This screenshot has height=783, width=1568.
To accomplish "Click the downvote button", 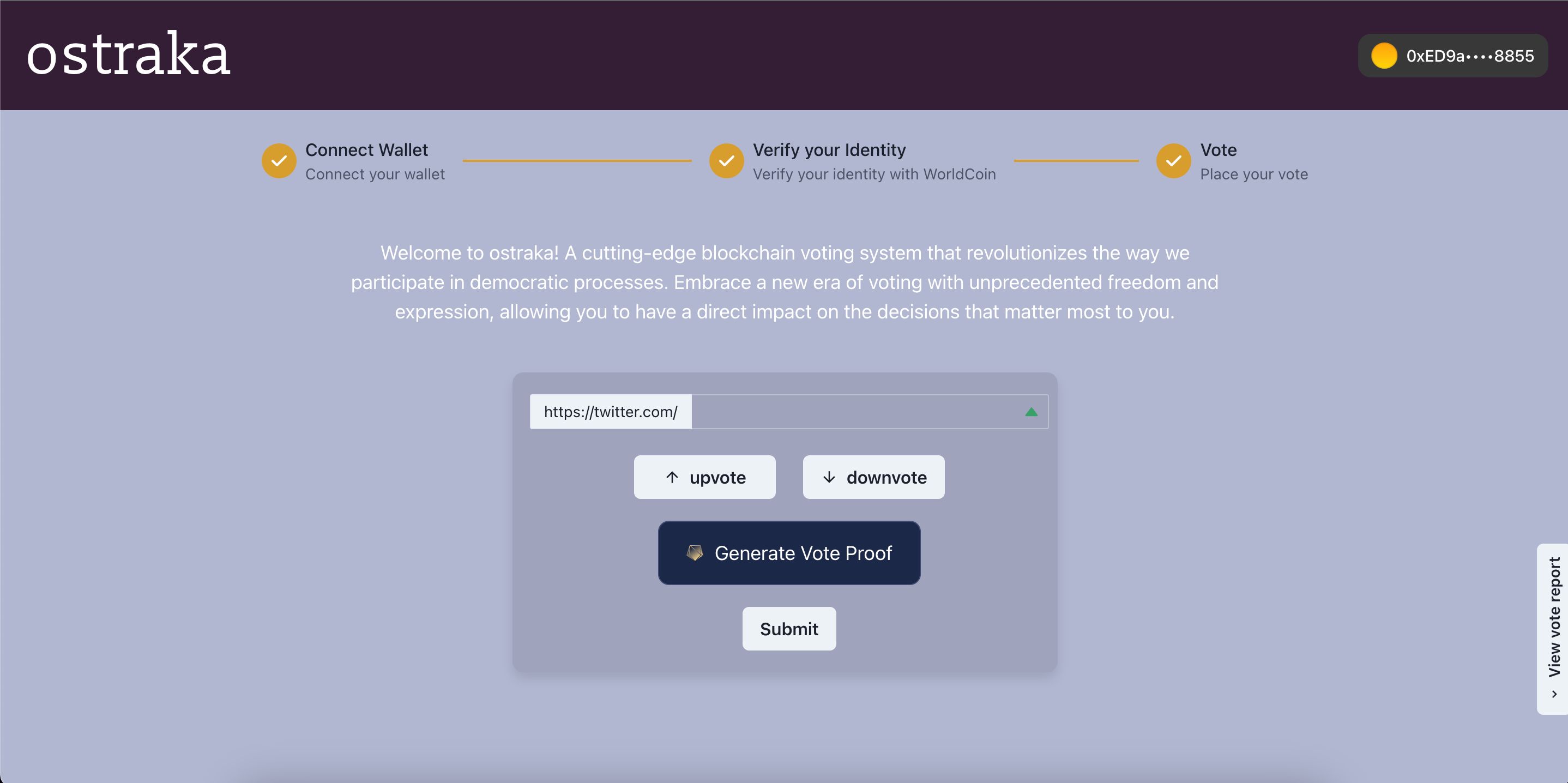I will tap(873, 477).
